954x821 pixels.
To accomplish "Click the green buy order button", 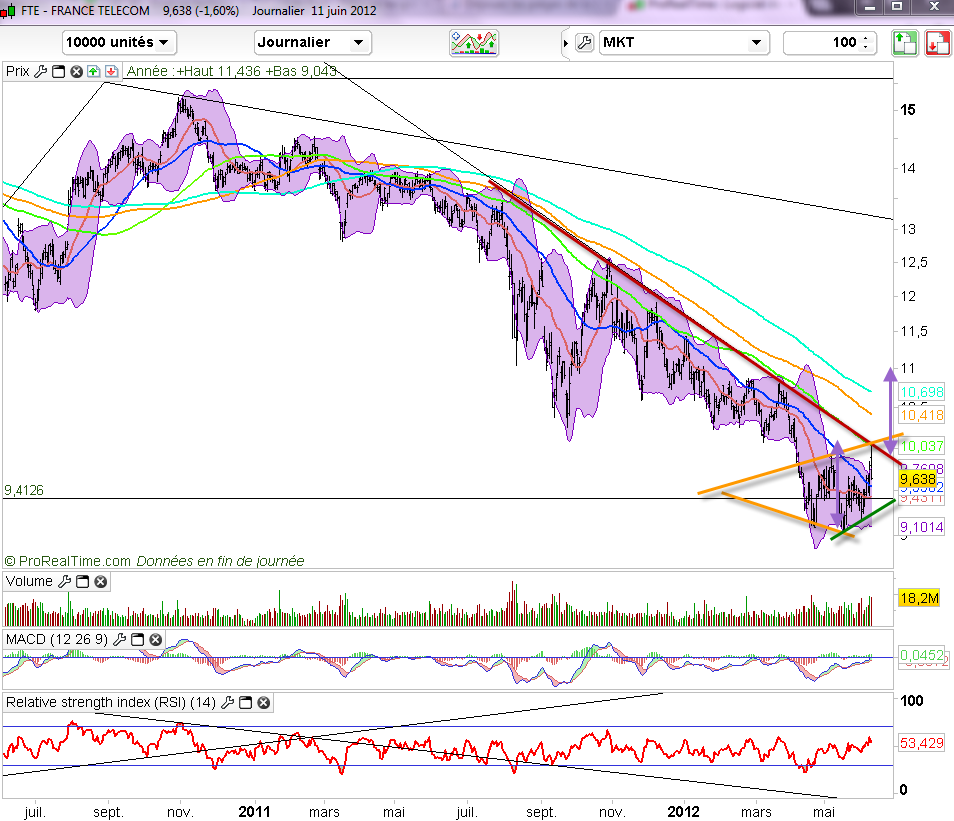I will pyautogui.click(x=904, y=43).
